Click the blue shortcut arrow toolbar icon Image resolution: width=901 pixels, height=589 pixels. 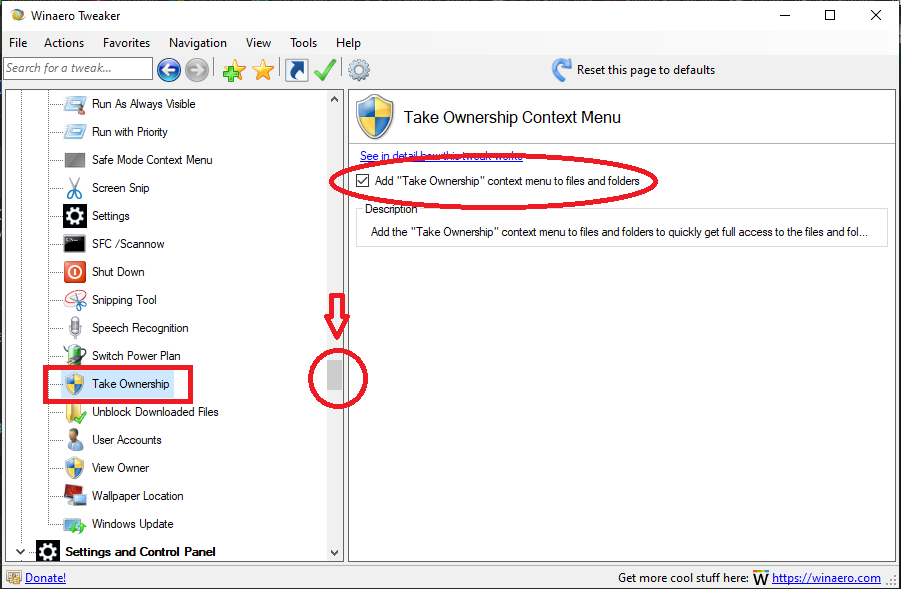(x=297, y=70)
